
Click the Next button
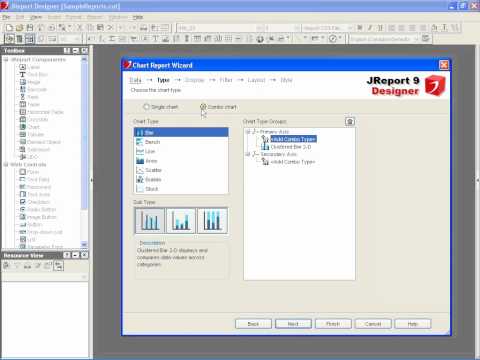293,324
